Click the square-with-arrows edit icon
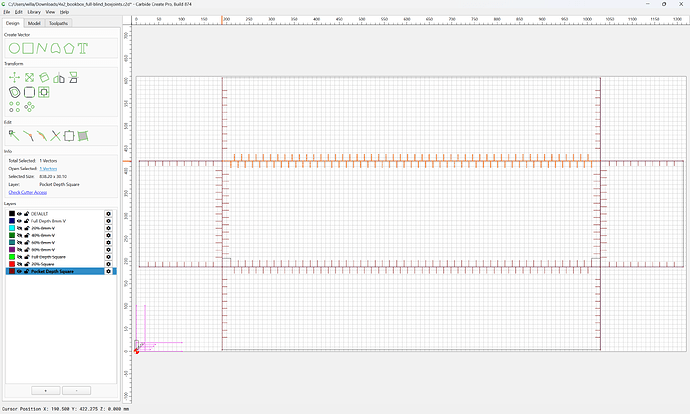690x414 pixels. (x=69, y=136)
